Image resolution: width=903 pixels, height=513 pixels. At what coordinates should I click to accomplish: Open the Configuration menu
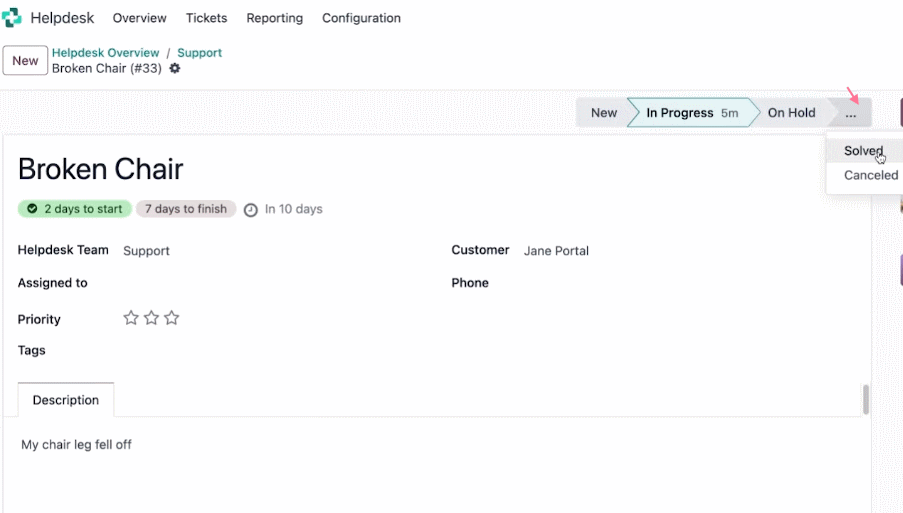(x=361, y=18)
